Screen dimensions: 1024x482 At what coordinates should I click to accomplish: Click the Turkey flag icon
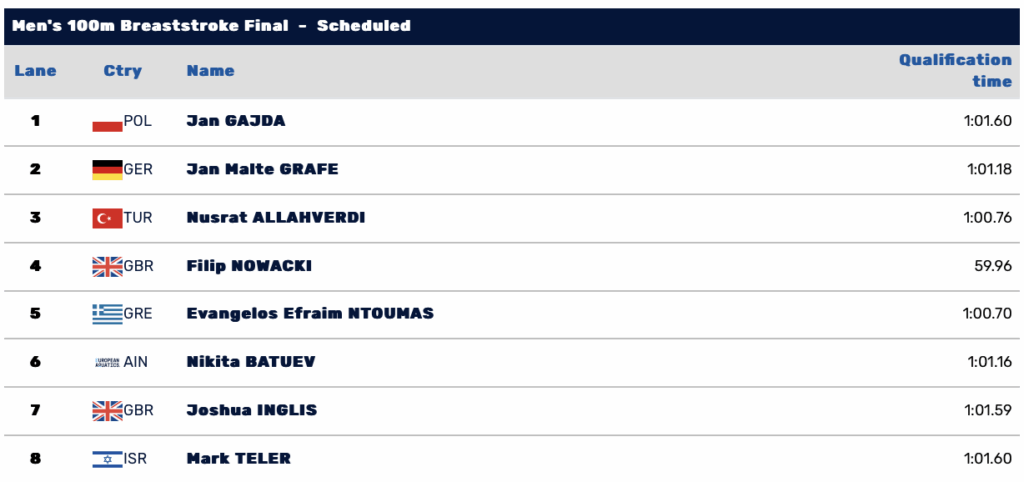[107, 218]
